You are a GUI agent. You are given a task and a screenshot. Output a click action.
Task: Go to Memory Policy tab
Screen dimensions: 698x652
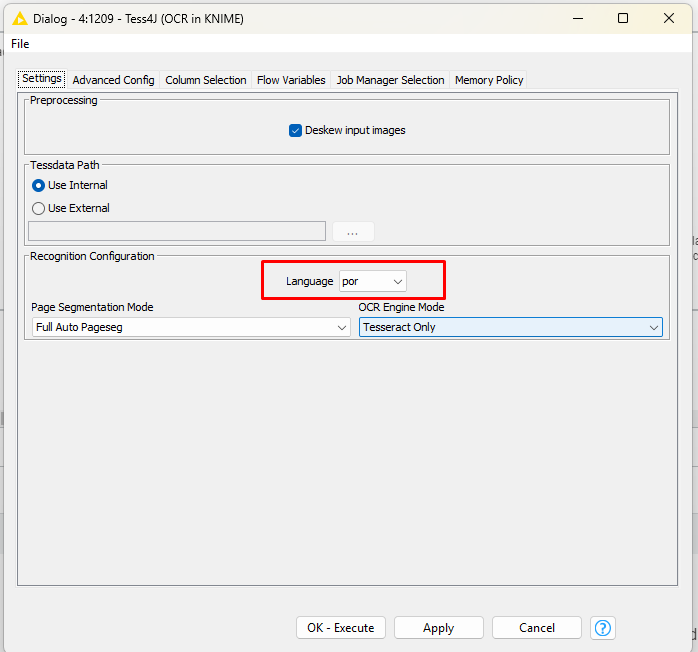point(489,80)
